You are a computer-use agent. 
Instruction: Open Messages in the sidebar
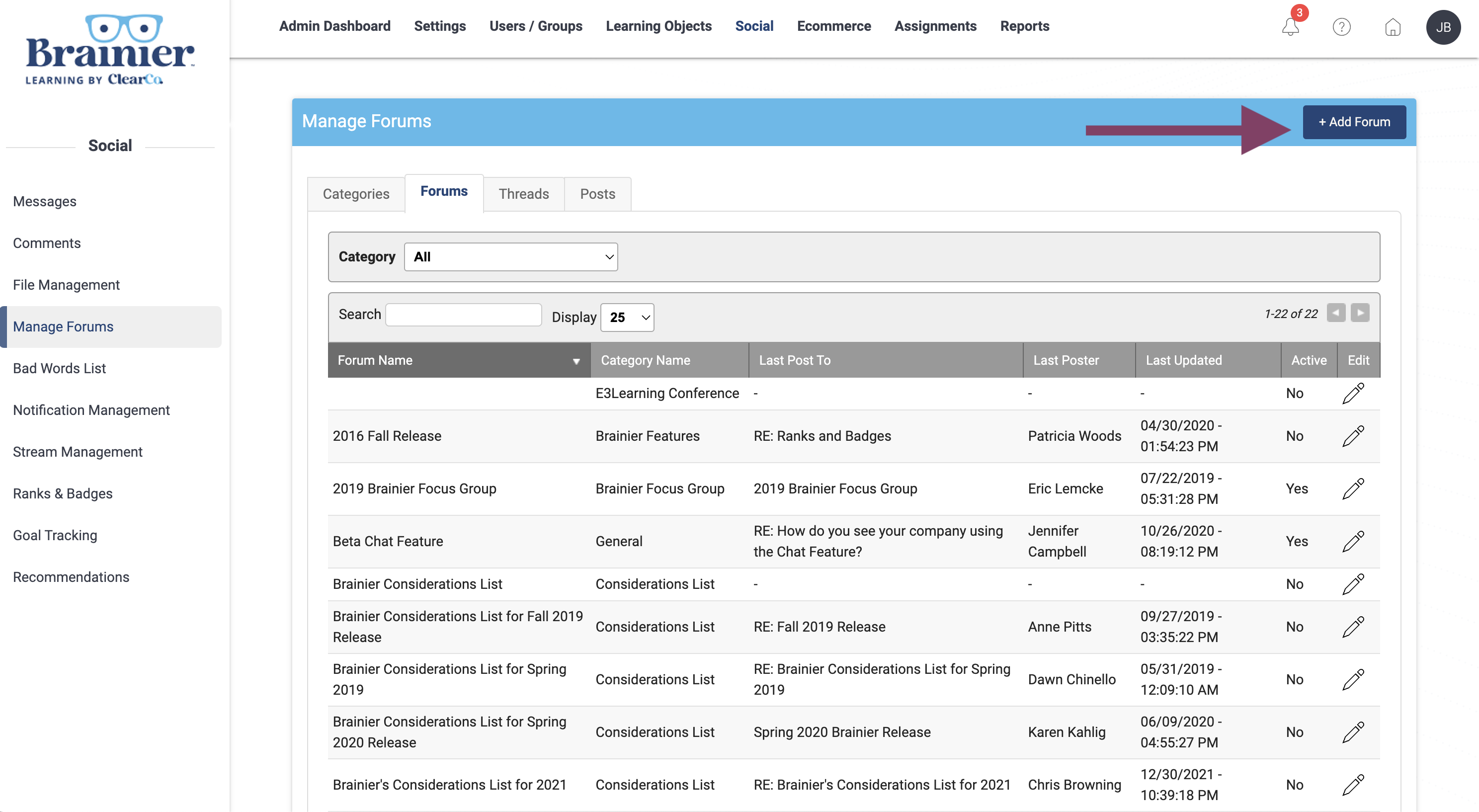(45, 202)
